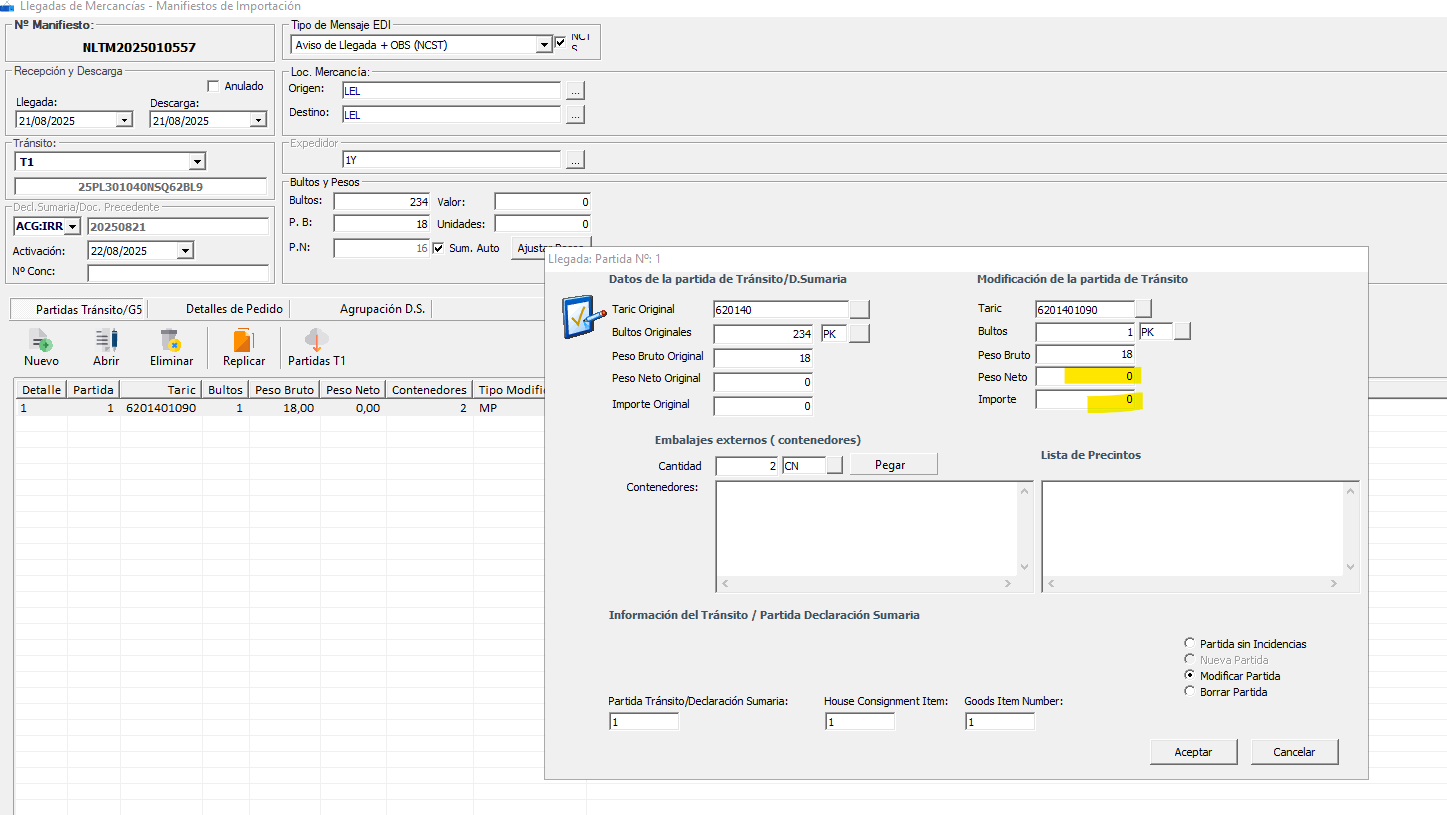
Task: Open browse button next to Origen field
Action: coord(575,90)
